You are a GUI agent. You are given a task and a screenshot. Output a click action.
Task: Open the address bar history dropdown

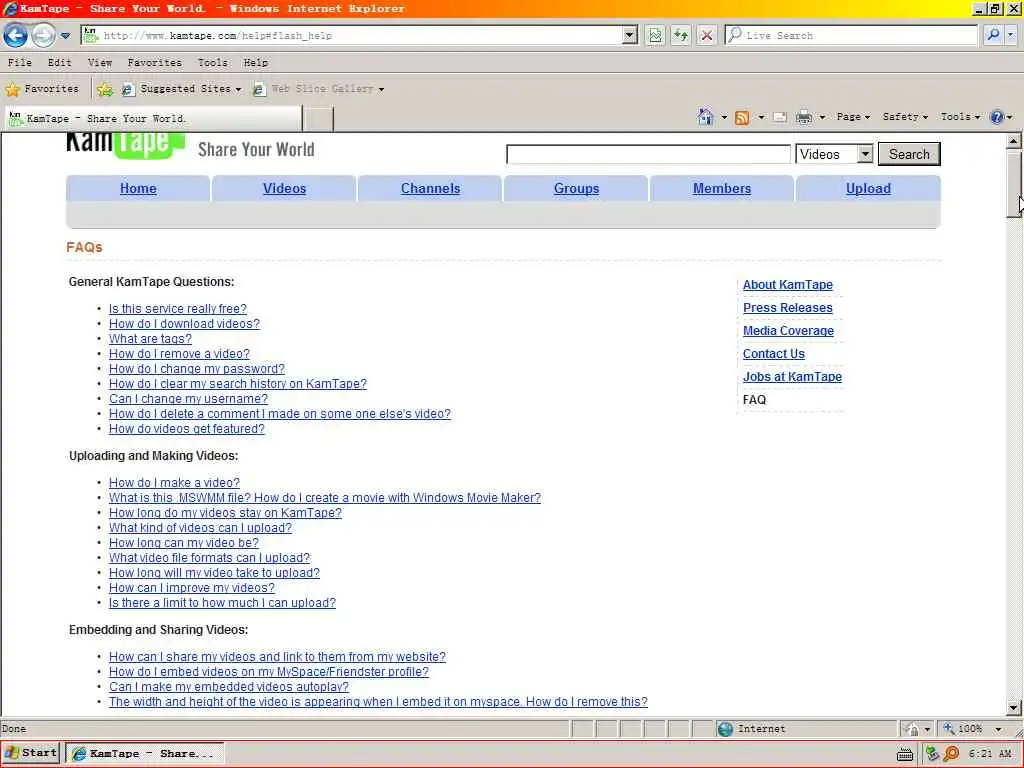[630, 35]
